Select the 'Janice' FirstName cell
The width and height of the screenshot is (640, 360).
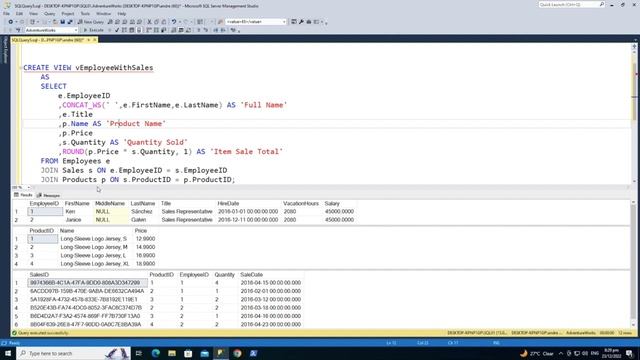pyautogui.click(x=78, y=220)
